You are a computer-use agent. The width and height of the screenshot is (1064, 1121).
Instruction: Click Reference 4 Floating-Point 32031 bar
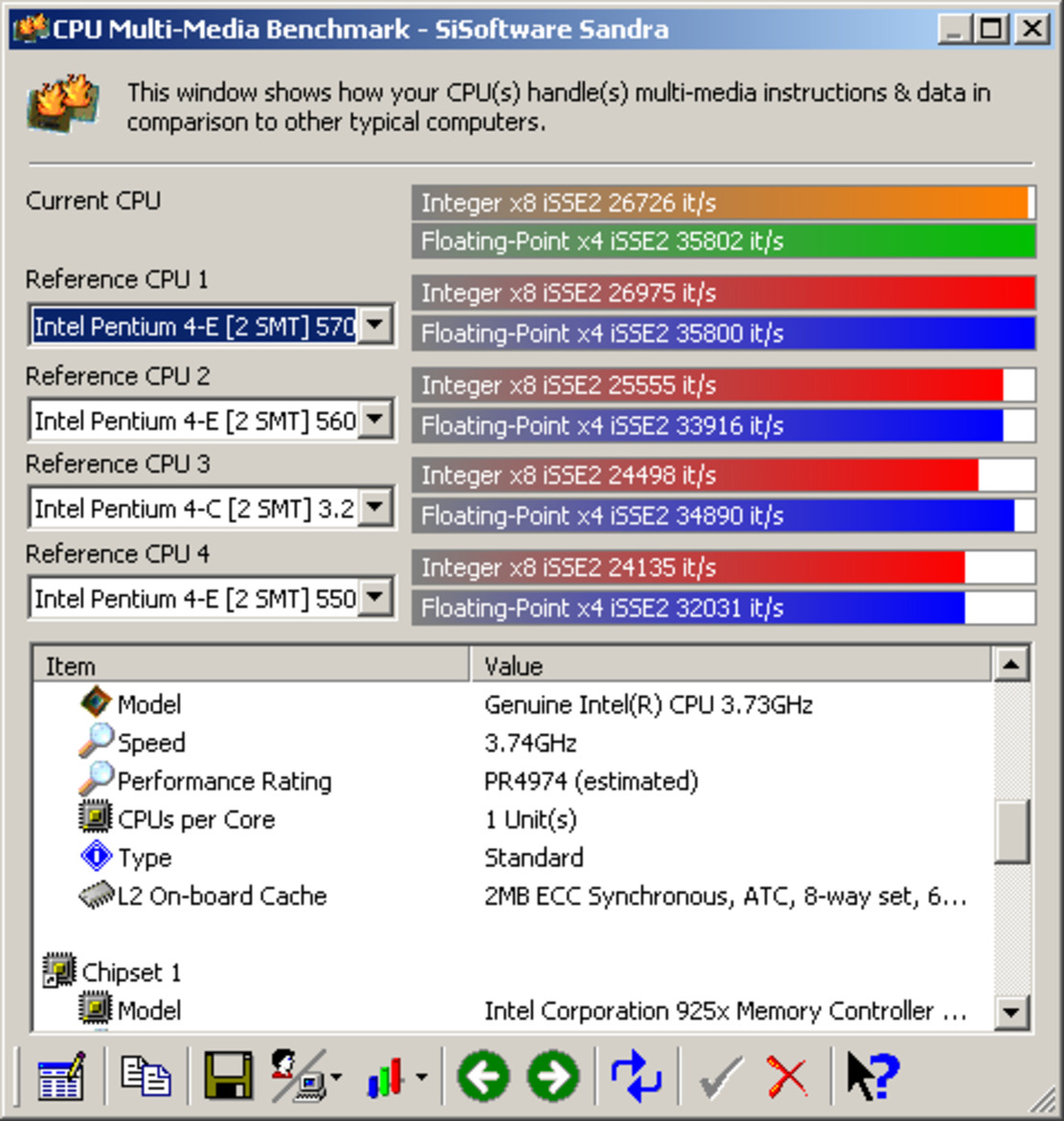(723, 607)
